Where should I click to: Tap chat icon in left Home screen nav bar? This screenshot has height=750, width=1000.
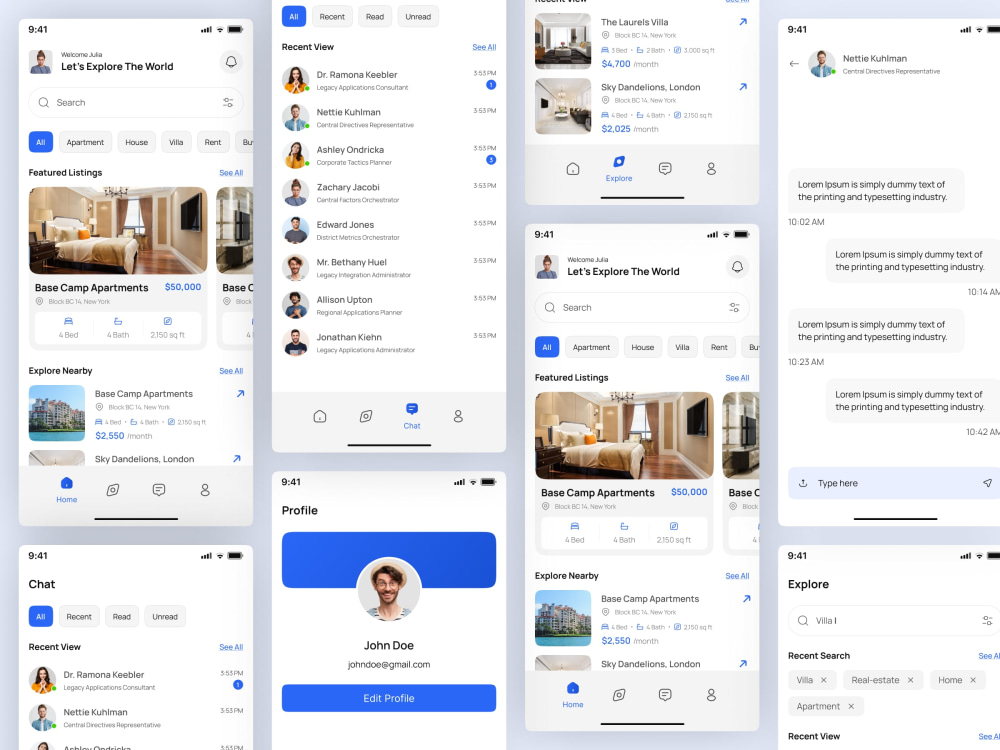coord(159,490)
